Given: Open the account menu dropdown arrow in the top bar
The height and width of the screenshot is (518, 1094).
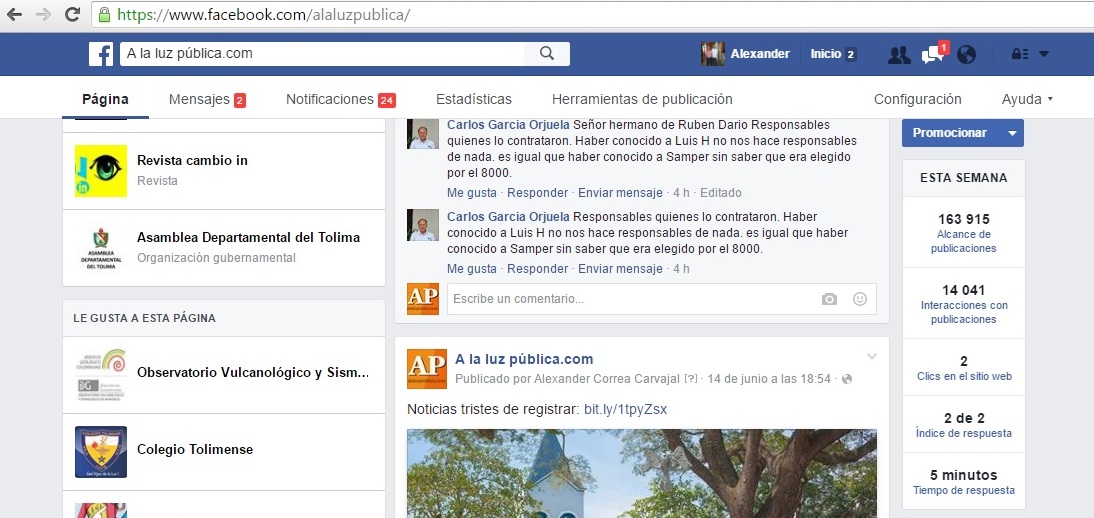Looking at the screenshot, I should point(1044,54).
